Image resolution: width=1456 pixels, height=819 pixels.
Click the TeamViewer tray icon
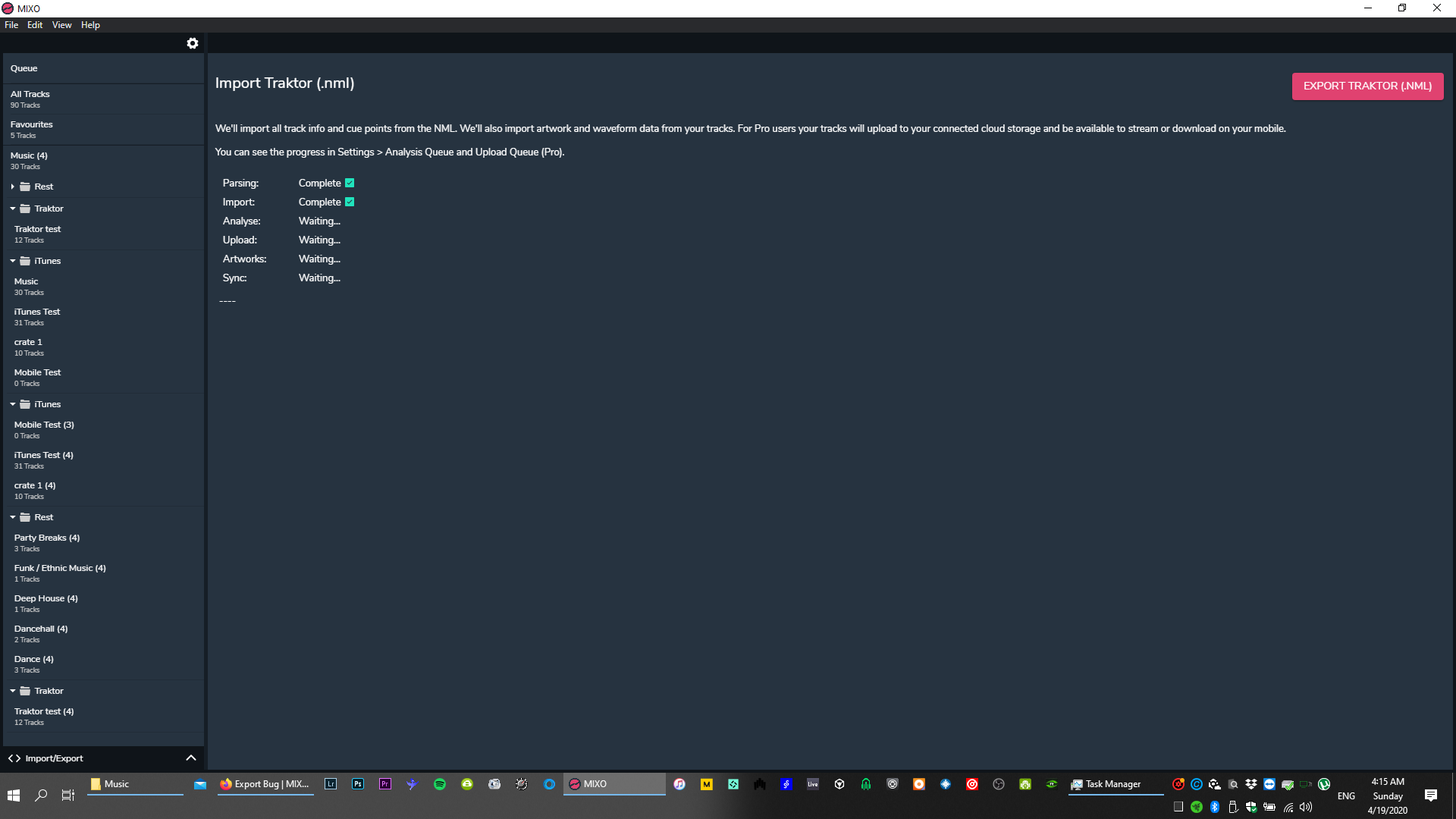1269,784
